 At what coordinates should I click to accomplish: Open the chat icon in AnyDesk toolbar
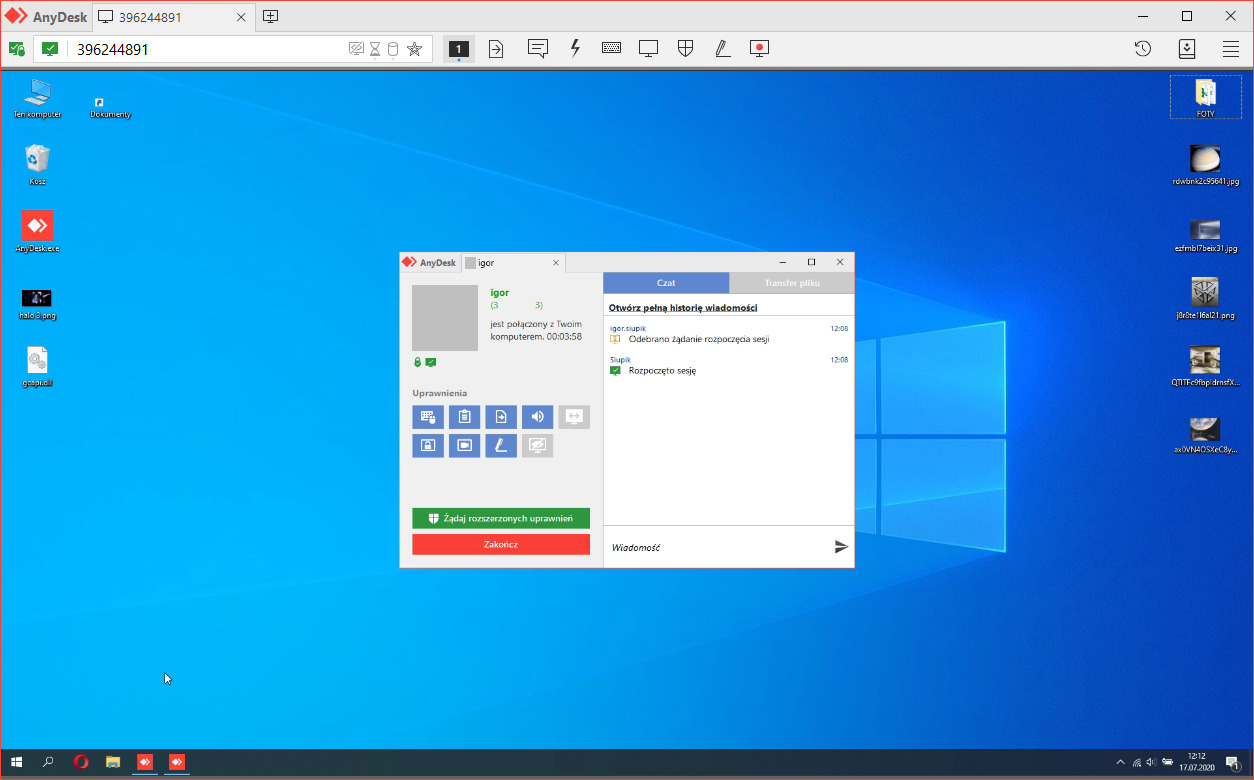538,48
